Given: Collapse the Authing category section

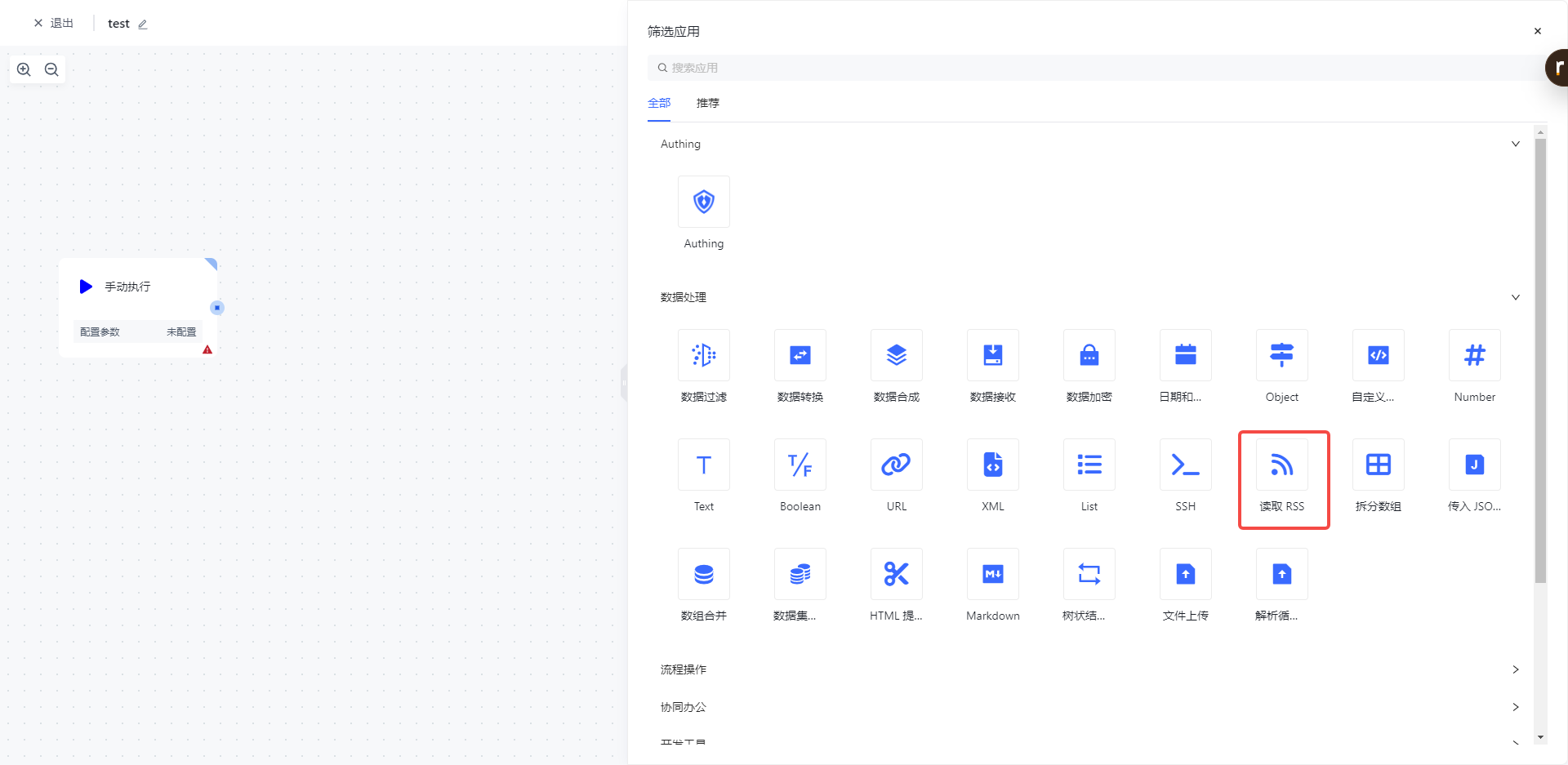Looking at the screenshot, I should click(x=1515, y=145).
